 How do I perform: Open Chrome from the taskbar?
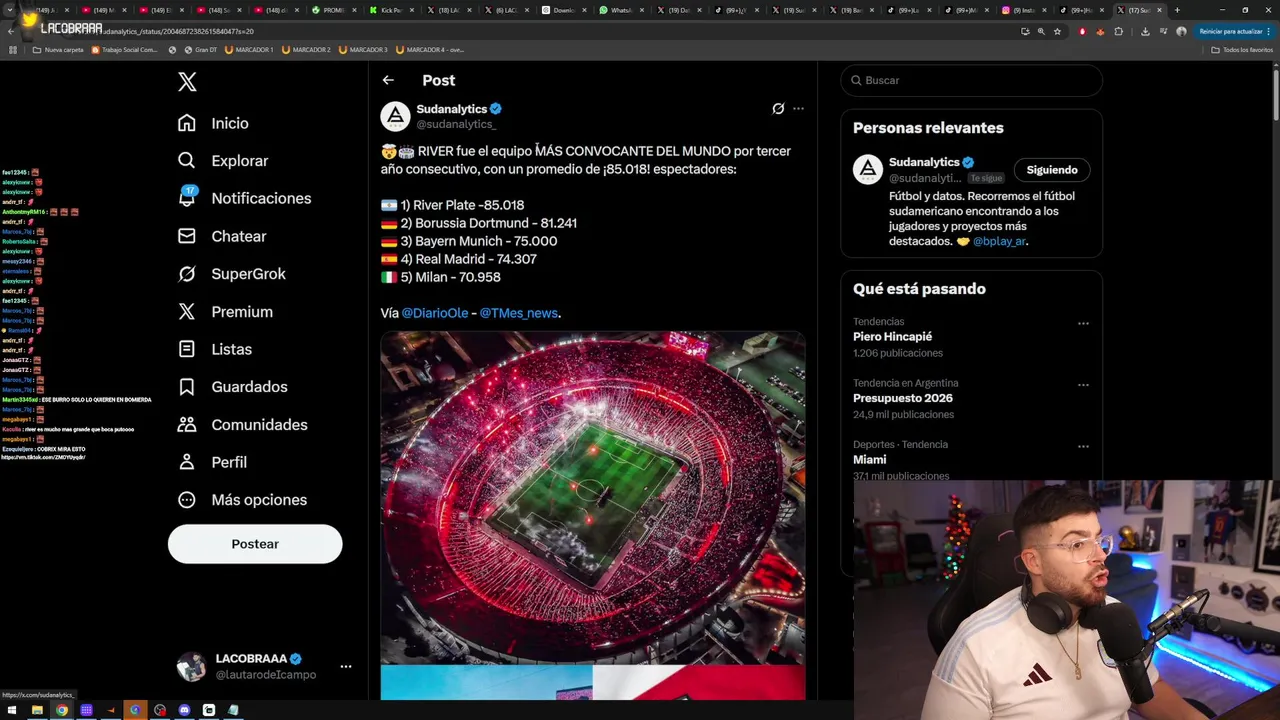pos(62,710)
